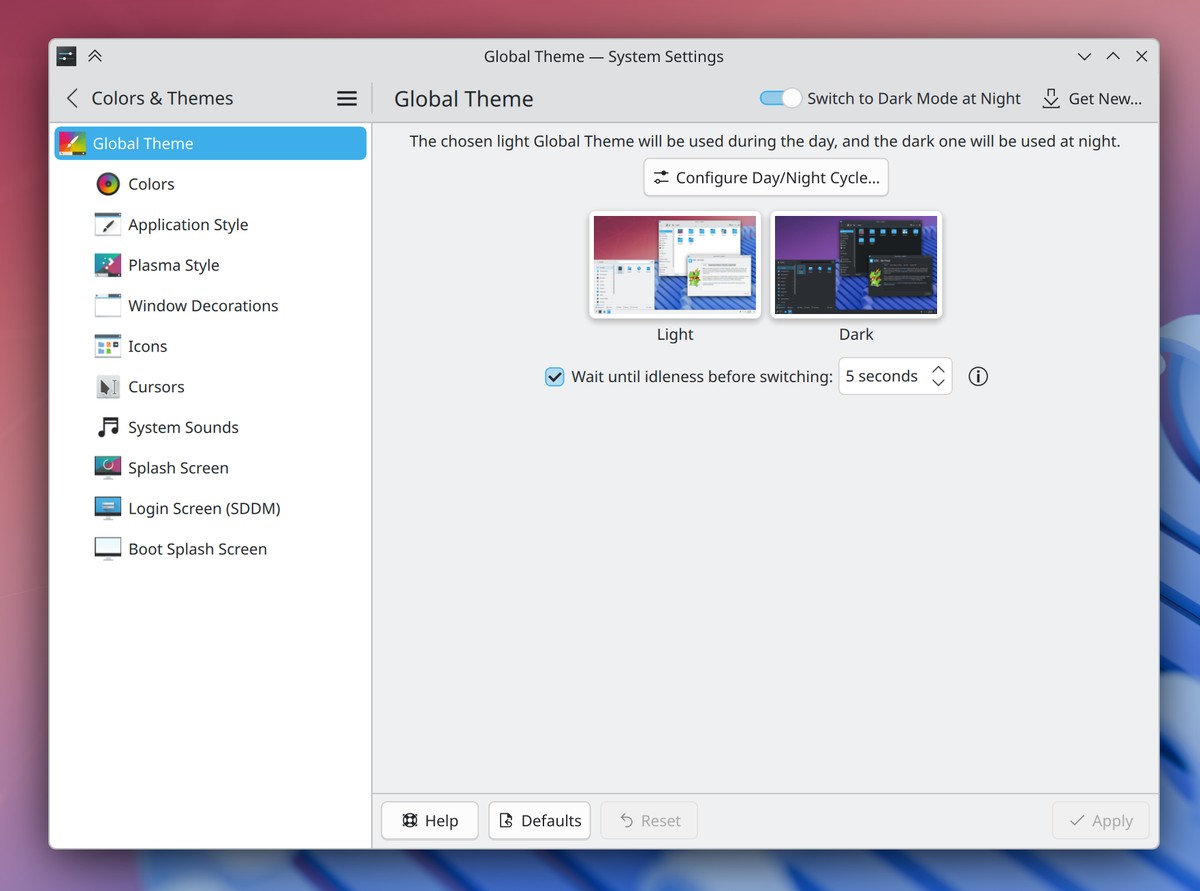Open the Icons settings page
The height and width of the screenshot is (891, 1200).
click(x=107, y=346)
